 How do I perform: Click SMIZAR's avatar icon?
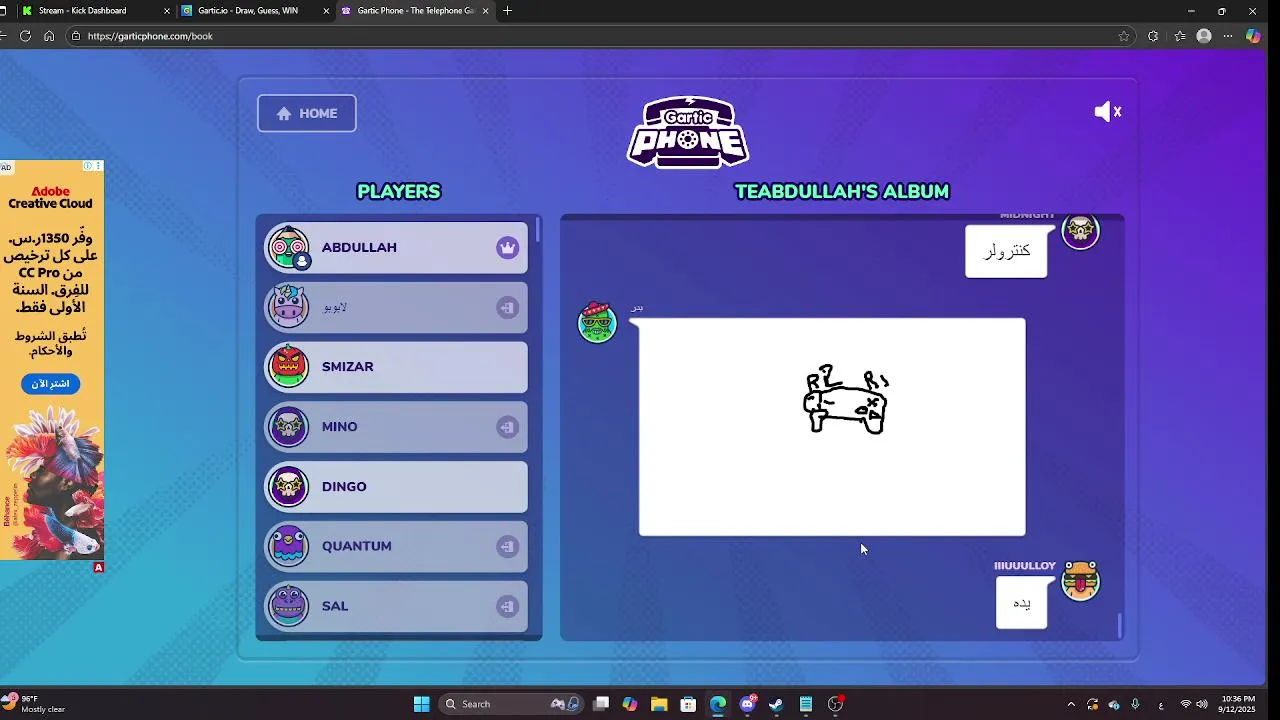point(289,367)
